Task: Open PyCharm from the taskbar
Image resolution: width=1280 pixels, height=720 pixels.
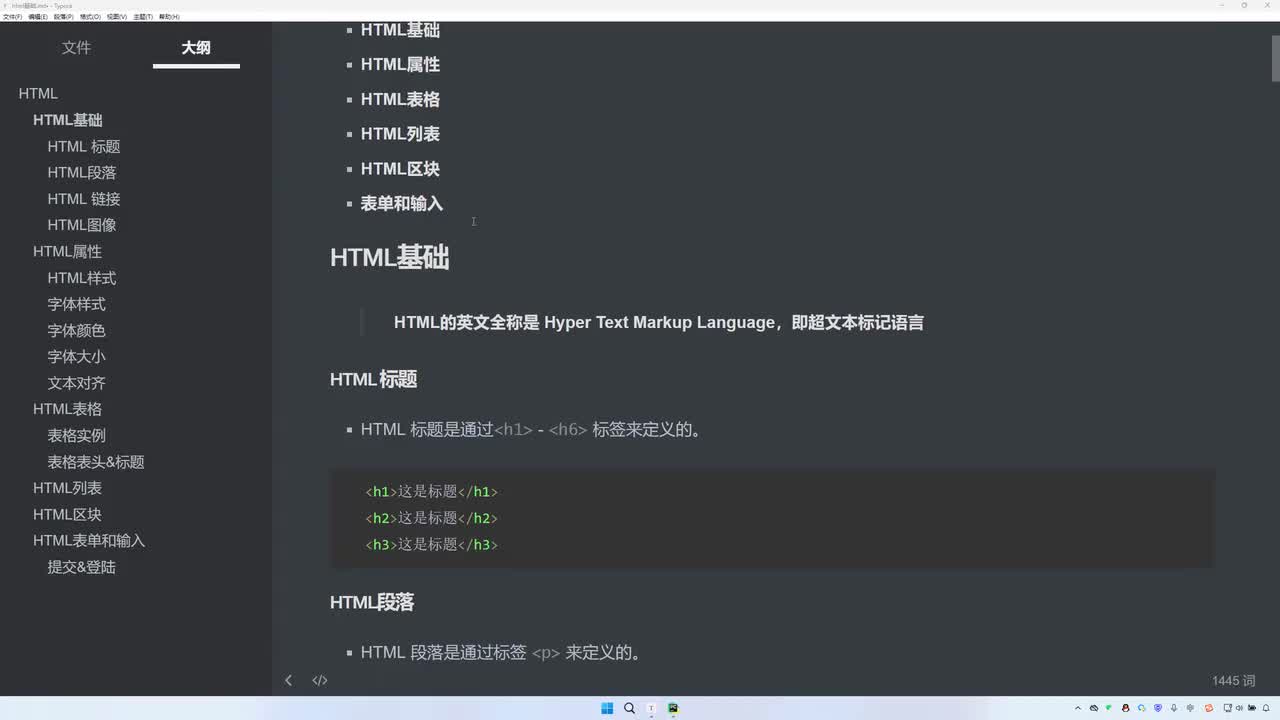Action: [673, 708]
